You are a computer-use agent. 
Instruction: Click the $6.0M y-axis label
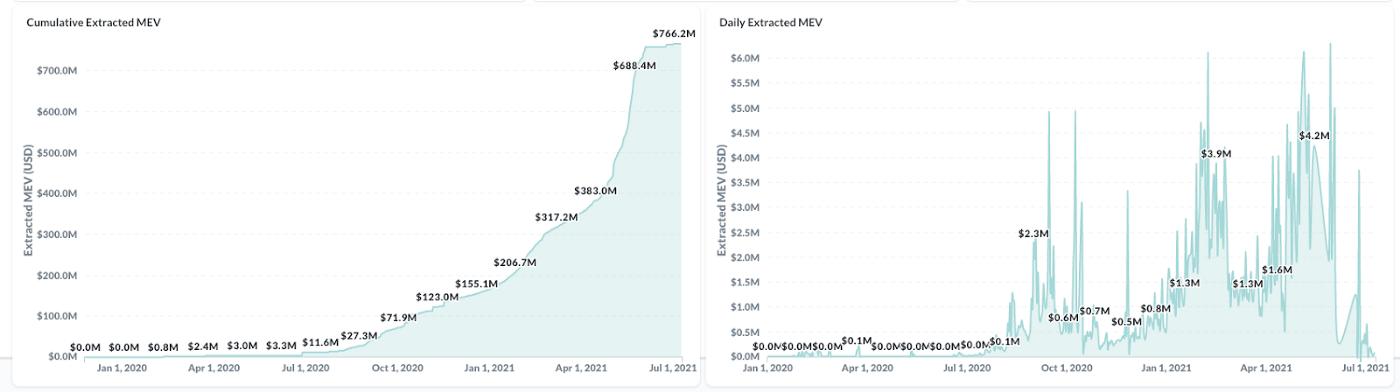(745, 58)
